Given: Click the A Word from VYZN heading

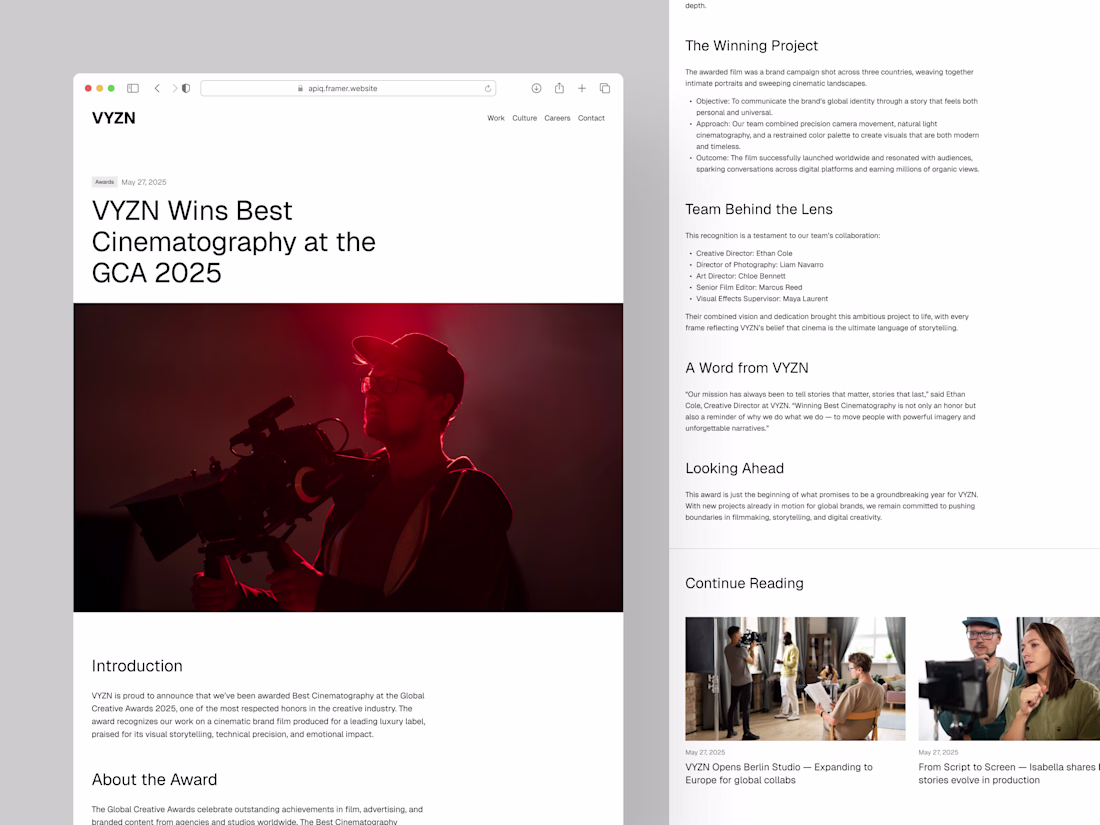Looking at the screenshot, I should coord(746,368).
